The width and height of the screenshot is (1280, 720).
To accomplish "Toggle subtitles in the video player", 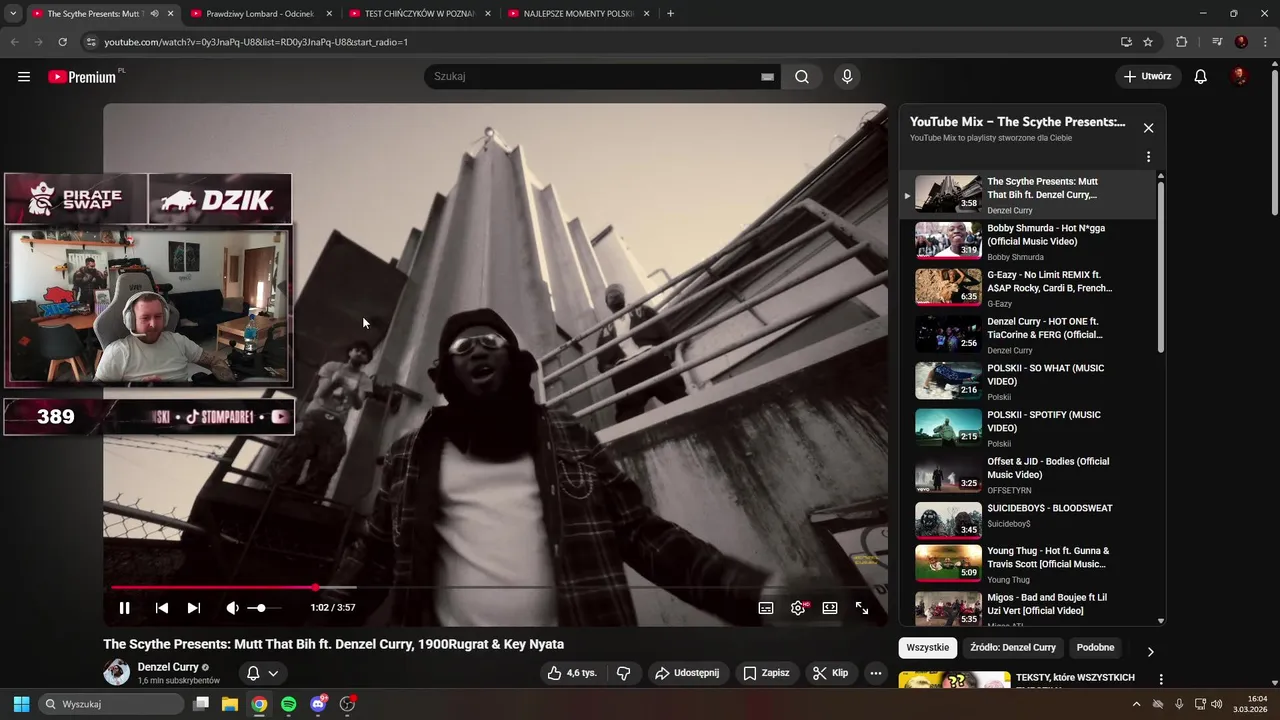I will (x=766, y=608).
